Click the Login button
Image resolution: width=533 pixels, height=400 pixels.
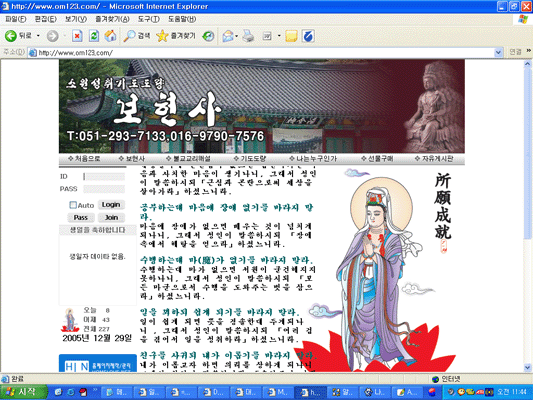tap(111, 205)
